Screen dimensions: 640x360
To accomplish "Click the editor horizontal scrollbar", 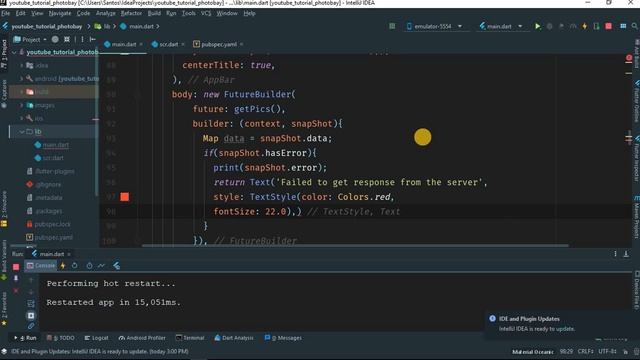I will coord(355,246).
